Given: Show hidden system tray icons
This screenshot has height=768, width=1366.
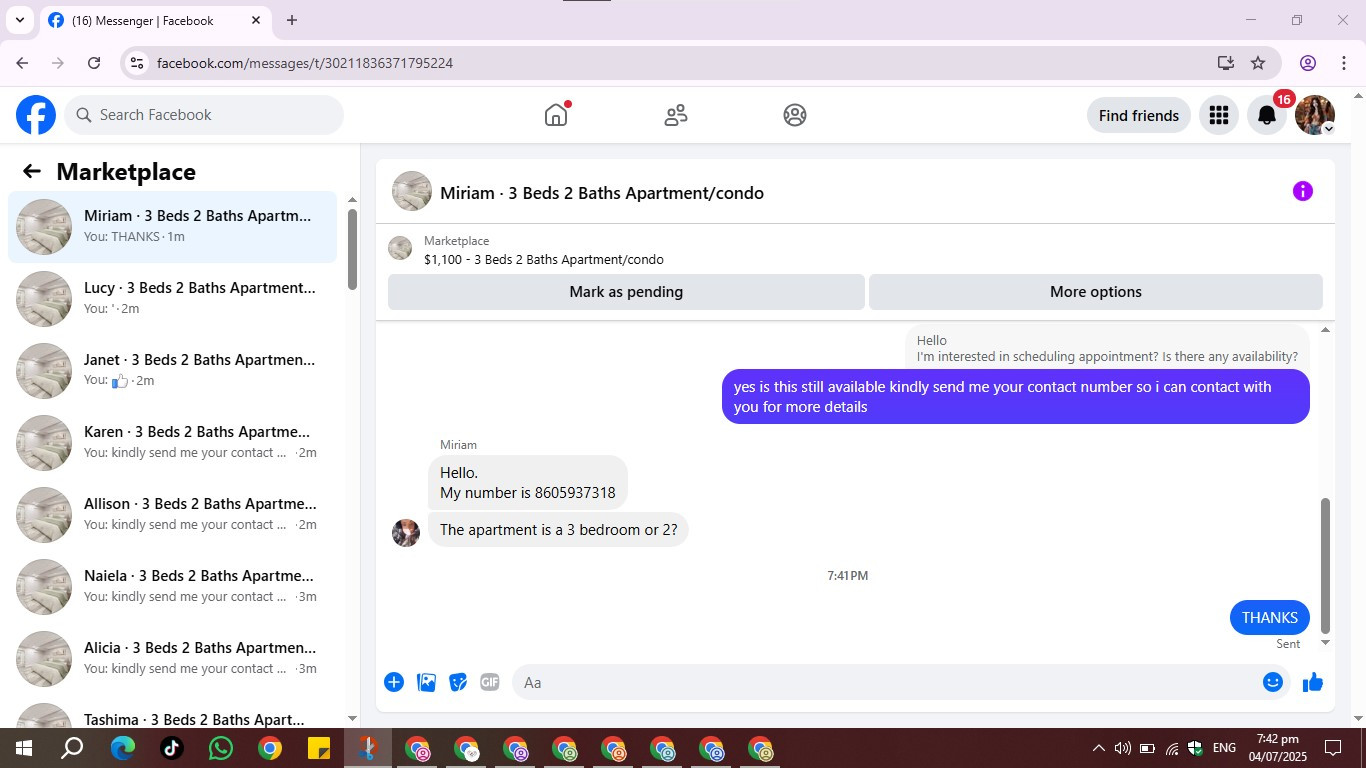Looking at the screenshot, I should (1098, 748).
